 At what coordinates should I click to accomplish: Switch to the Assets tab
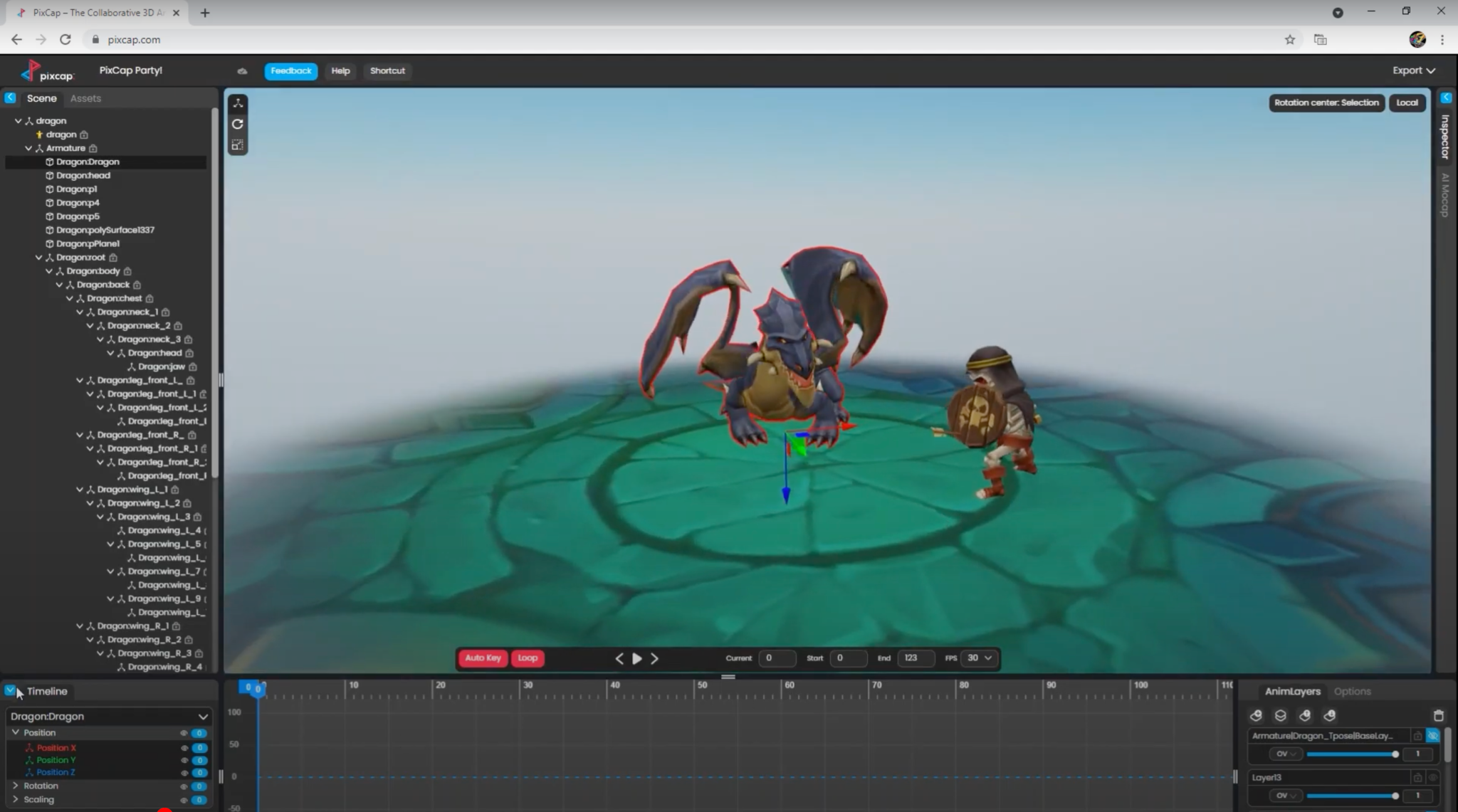(x=86, y=97)
